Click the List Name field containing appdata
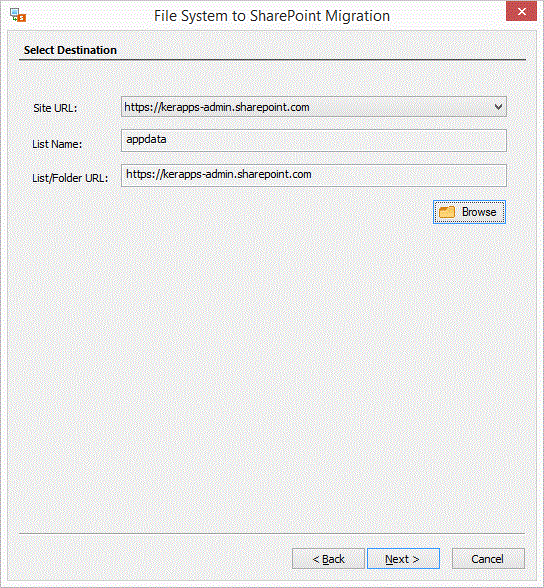 point(313,140)
